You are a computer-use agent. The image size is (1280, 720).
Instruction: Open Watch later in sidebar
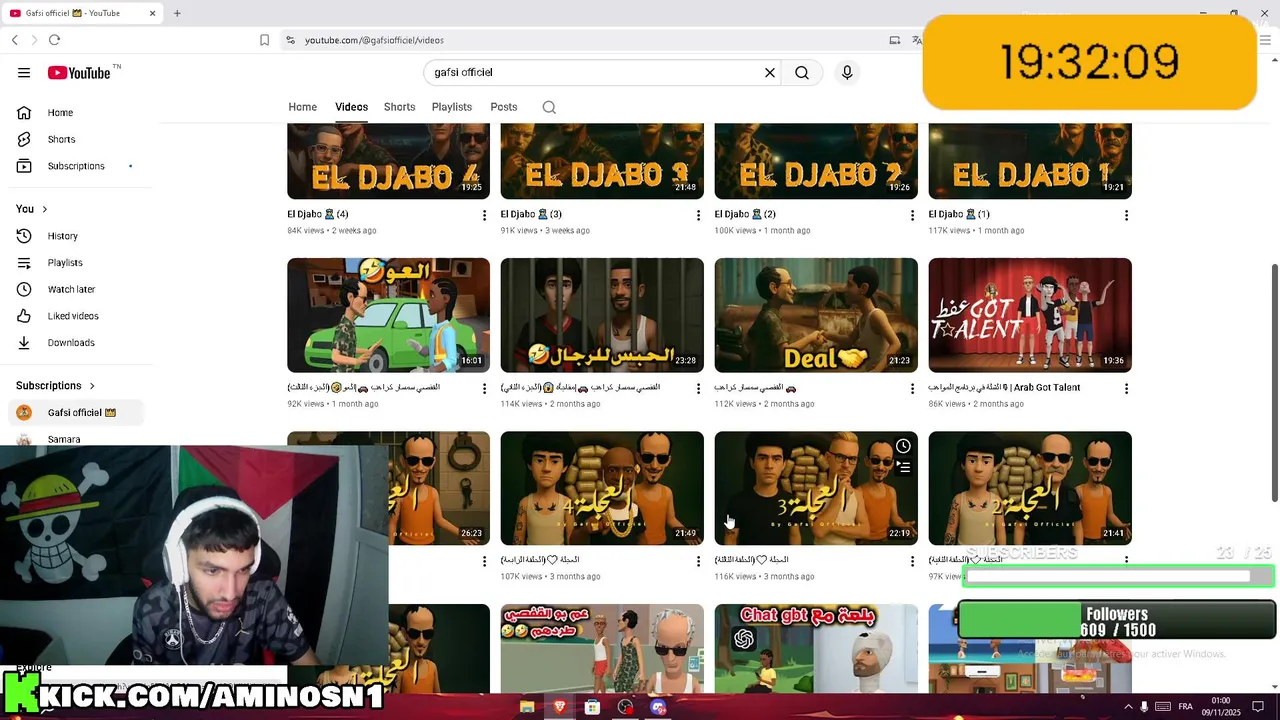click(x=77, y=289)
